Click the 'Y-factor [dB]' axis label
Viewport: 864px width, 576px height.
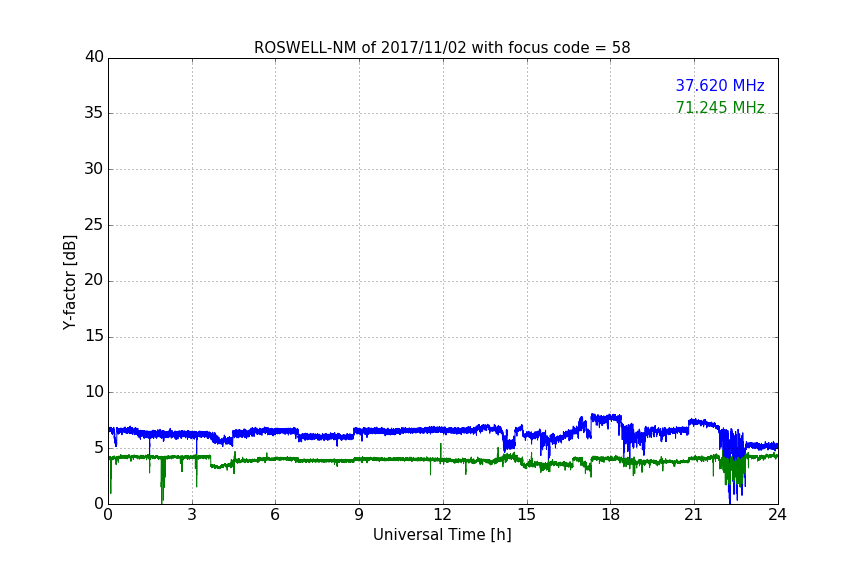point(69,282)
